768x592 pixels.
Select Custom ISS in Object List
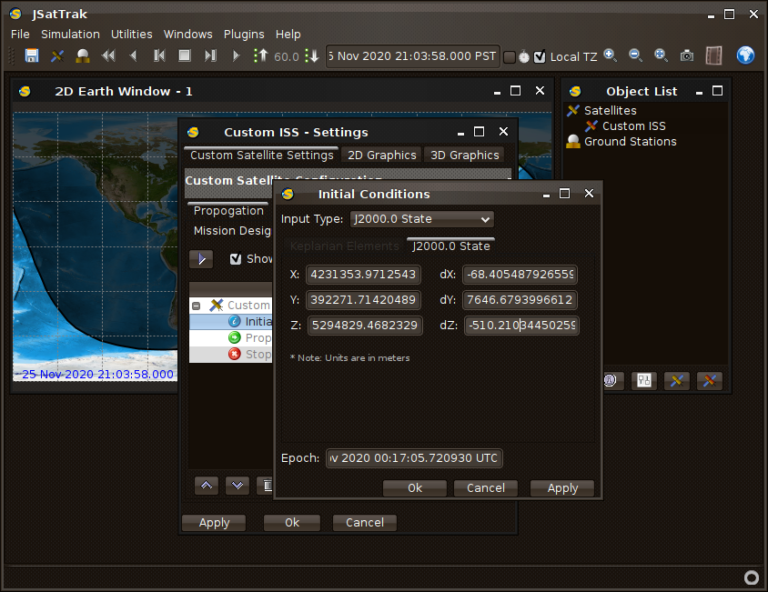633,126
